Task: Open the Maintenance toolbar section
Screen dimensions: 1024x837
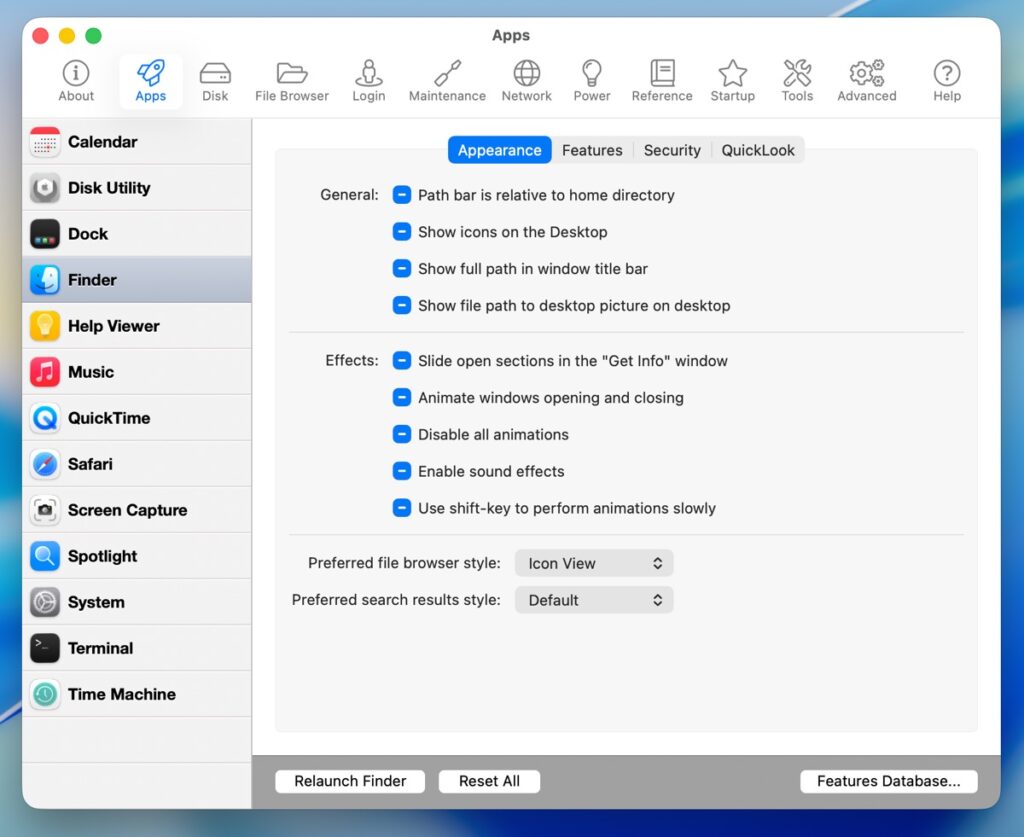Action: [x=447, y=81]
